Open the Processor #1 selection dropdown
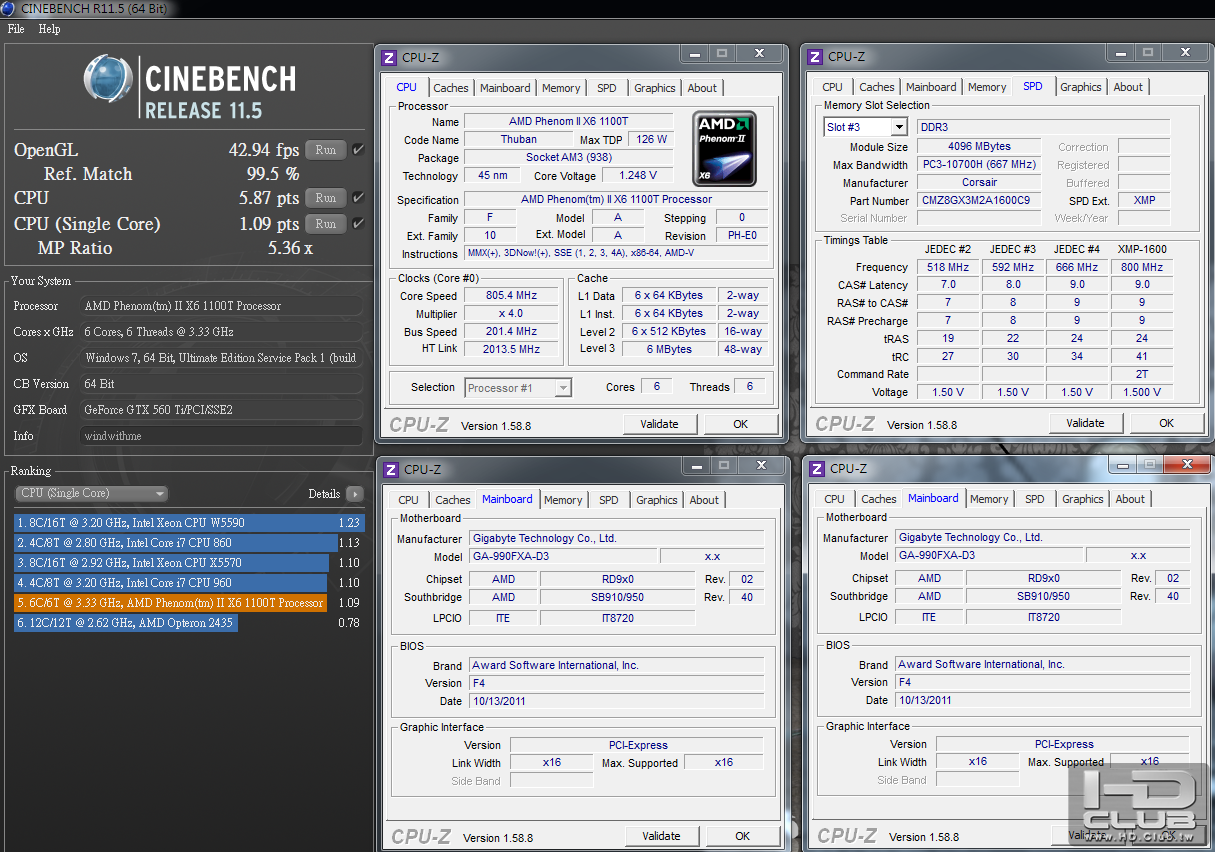Viewport: 1215px width, 852px height. coord(518,388)
